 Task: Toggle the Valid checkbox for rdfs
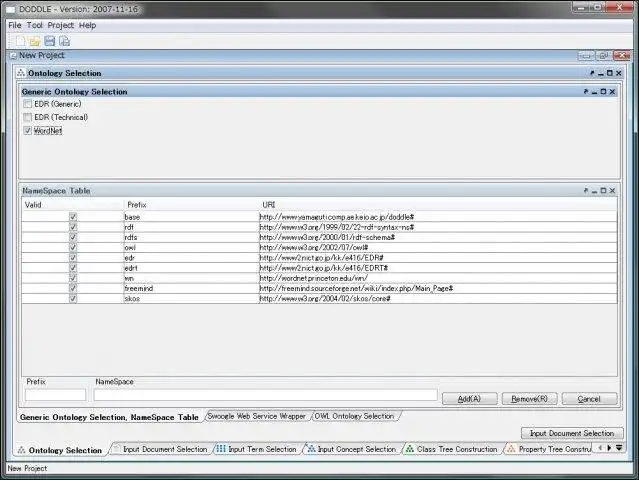click(x=73, y=237)
